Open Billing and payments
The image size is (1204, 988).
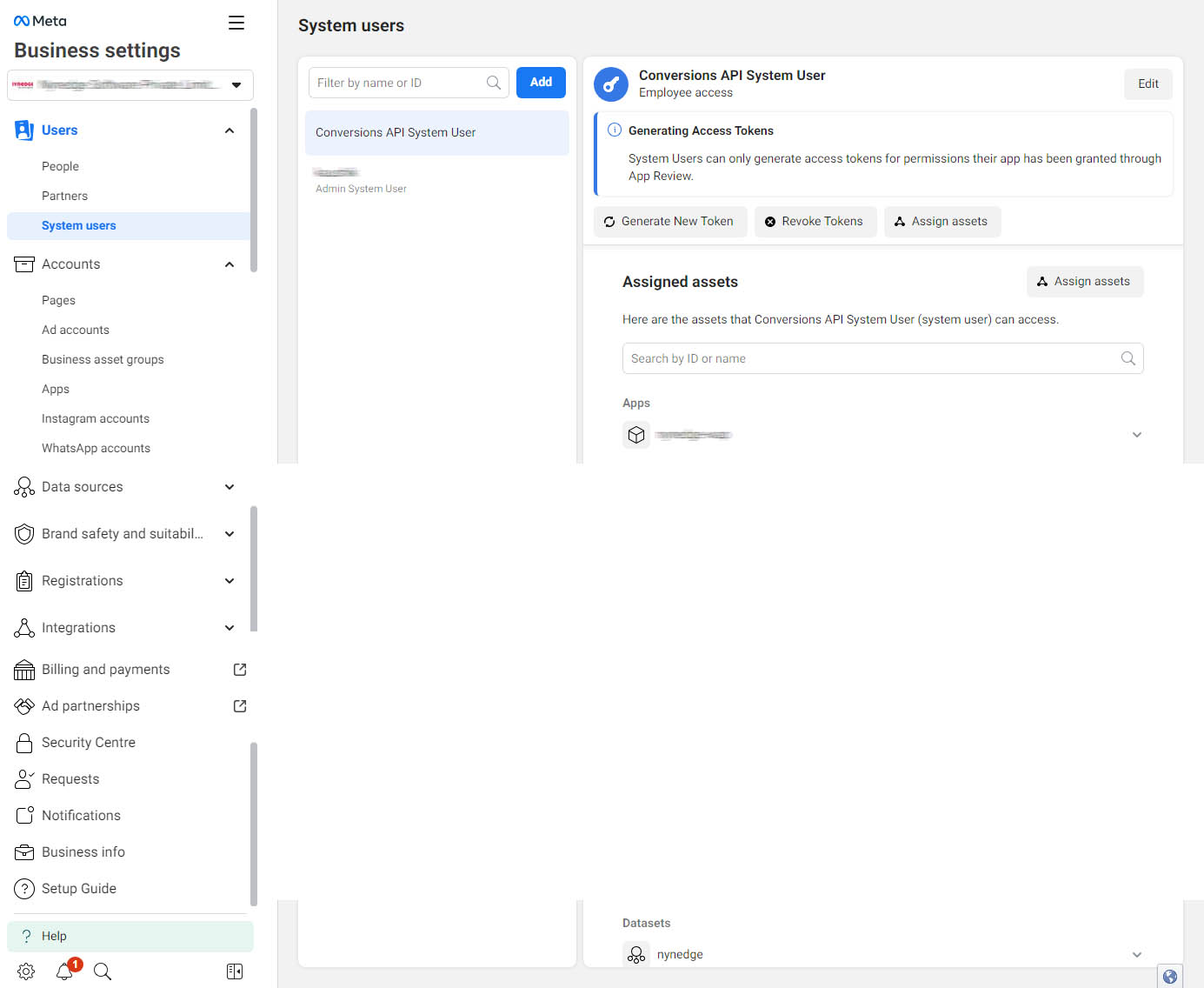(106, 670)
